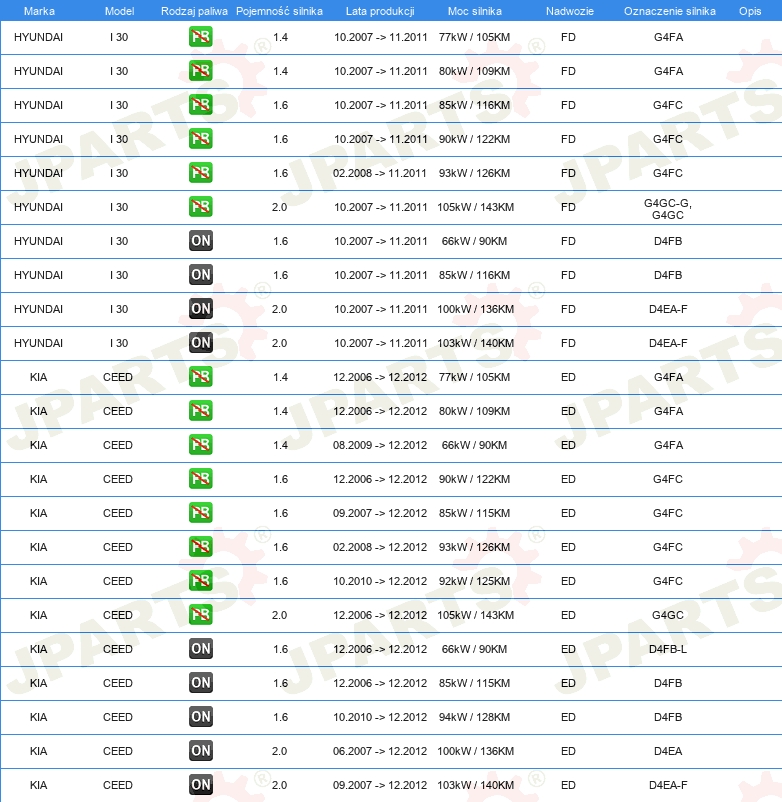Click CEED in the 92kW / 125KM row
Image resolution: width=782 pixels, height=802 pixels.
[x=118, y=581]
